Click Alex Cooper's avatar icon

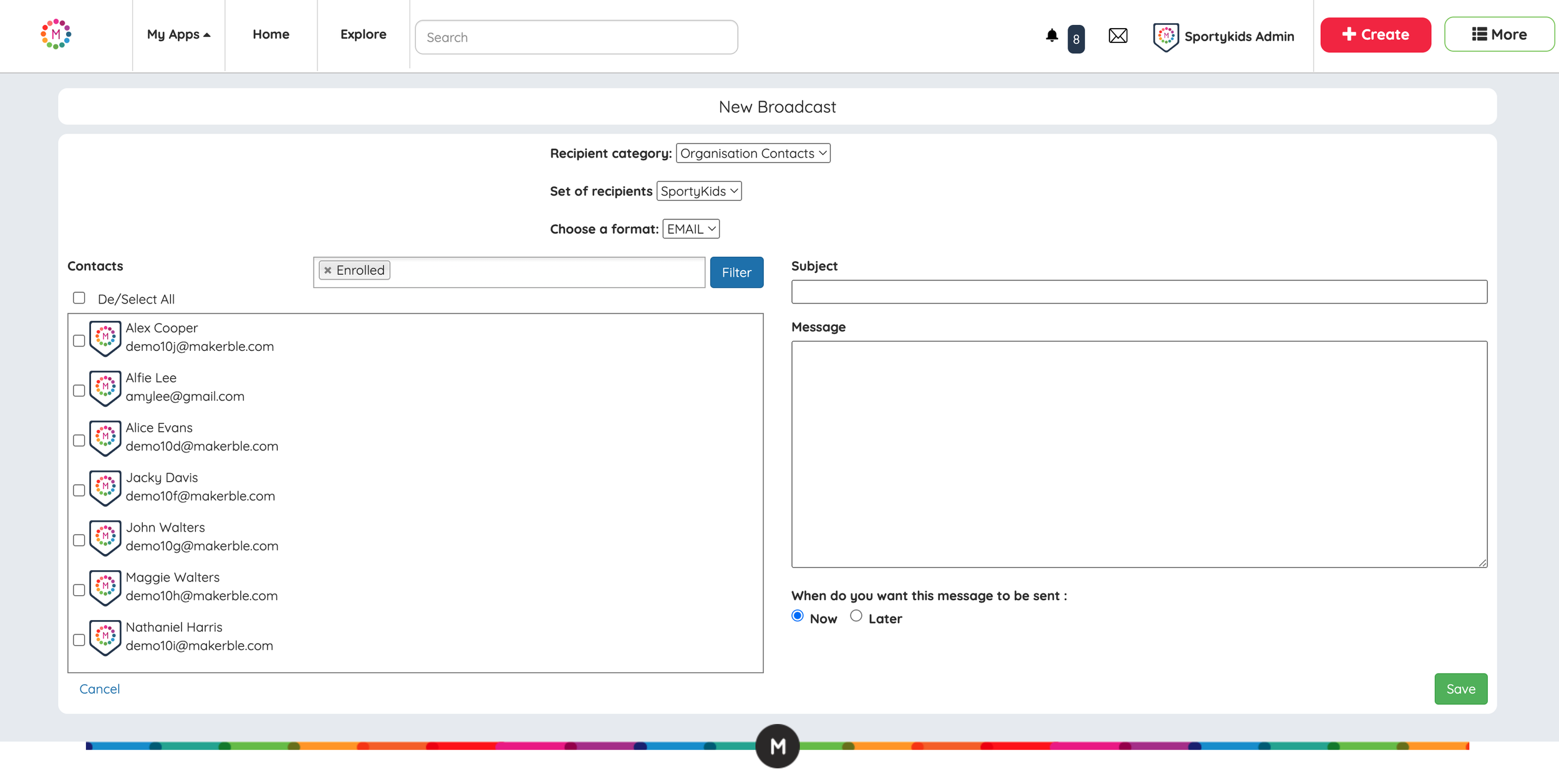point(105,338)
